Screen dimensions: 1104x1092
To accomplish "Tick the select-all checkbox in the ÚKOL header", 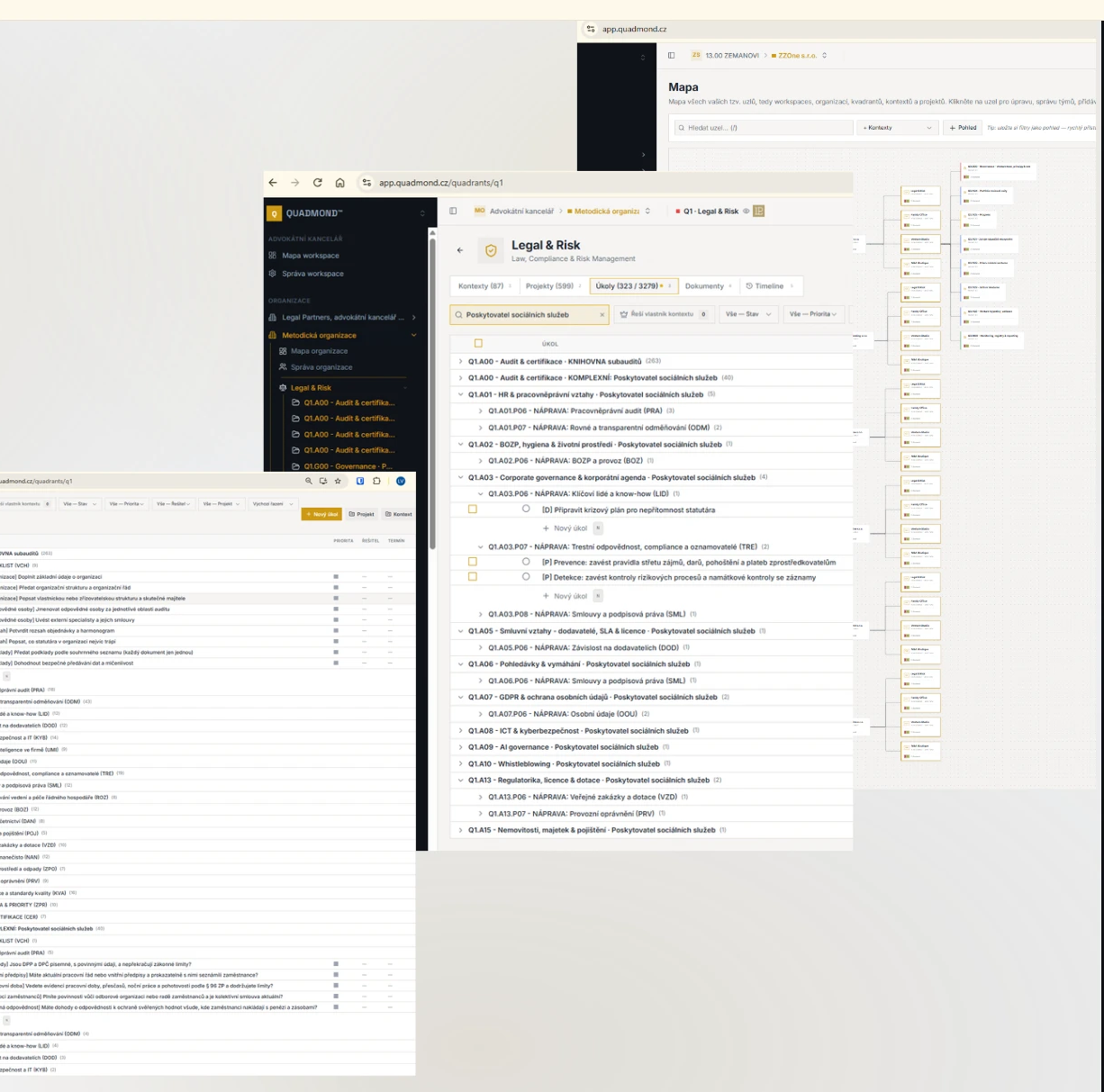I will 478,343.
